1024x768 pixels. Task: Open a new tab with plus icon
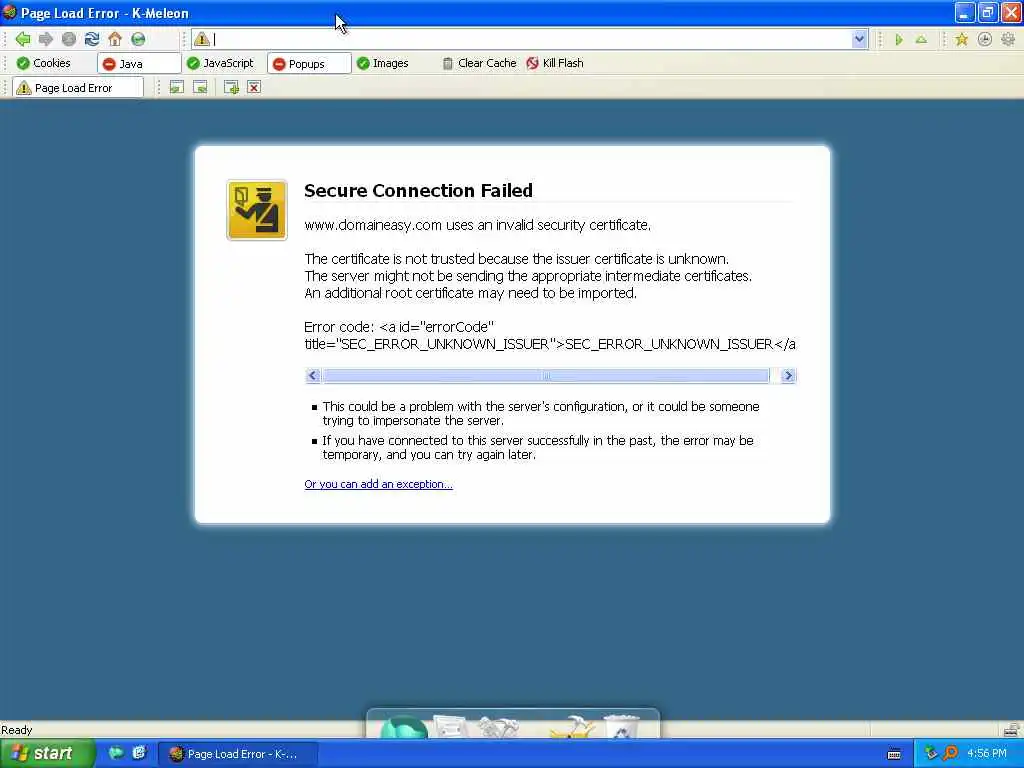point(231,88)
